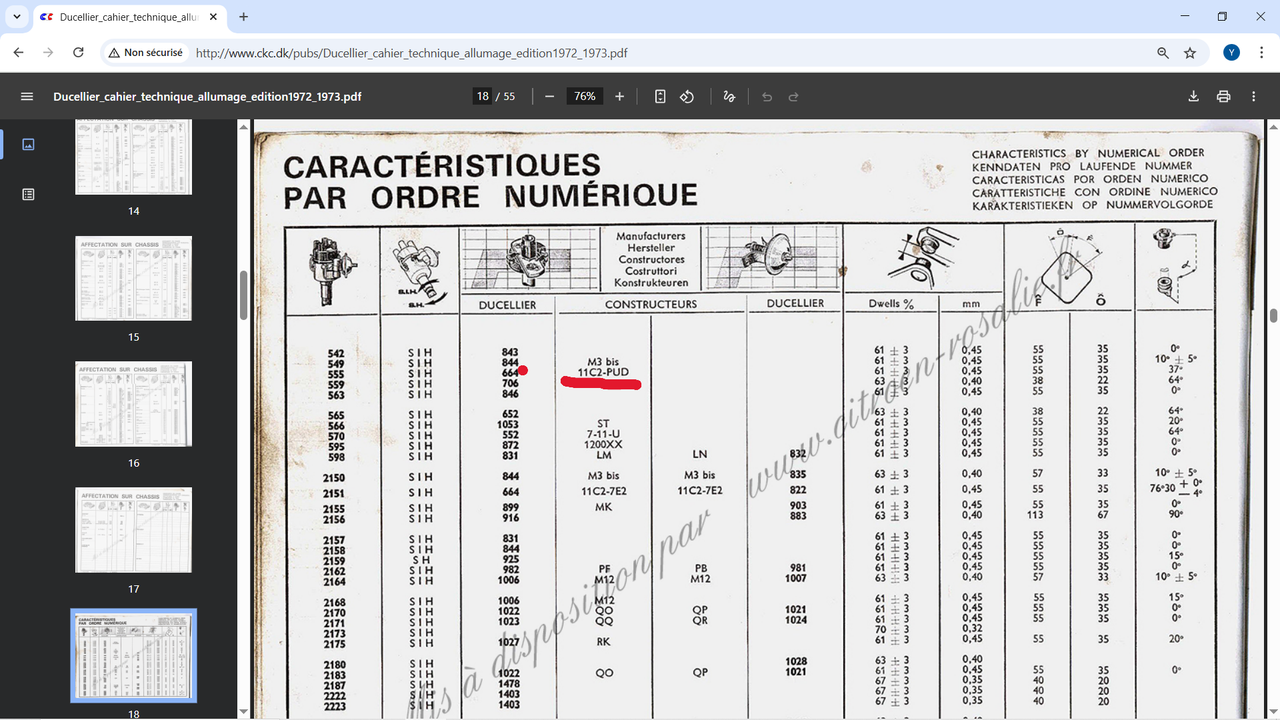Open the Chrome profile avatar
Image resolution: width=1280 pixels, height=720 pixels.
pyautogui.click(x=1231, y=53)
